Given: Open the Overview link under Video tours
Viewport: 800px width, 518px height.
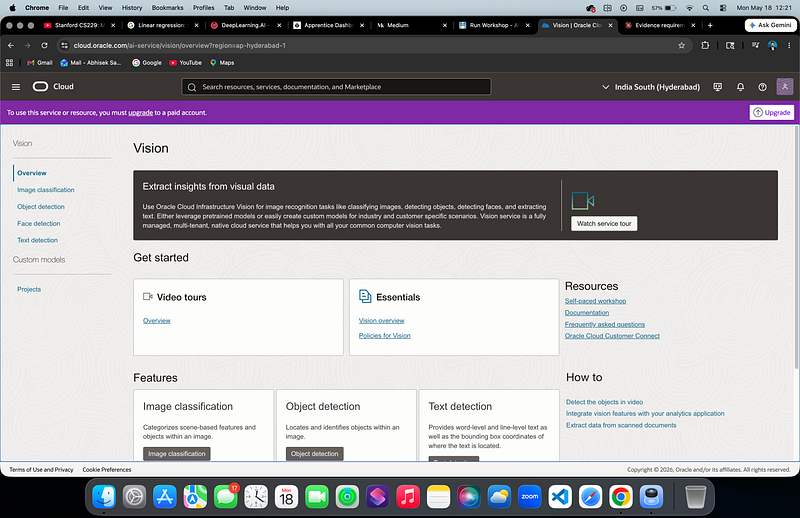Looking at the screenshot, I should pos(157,320).
